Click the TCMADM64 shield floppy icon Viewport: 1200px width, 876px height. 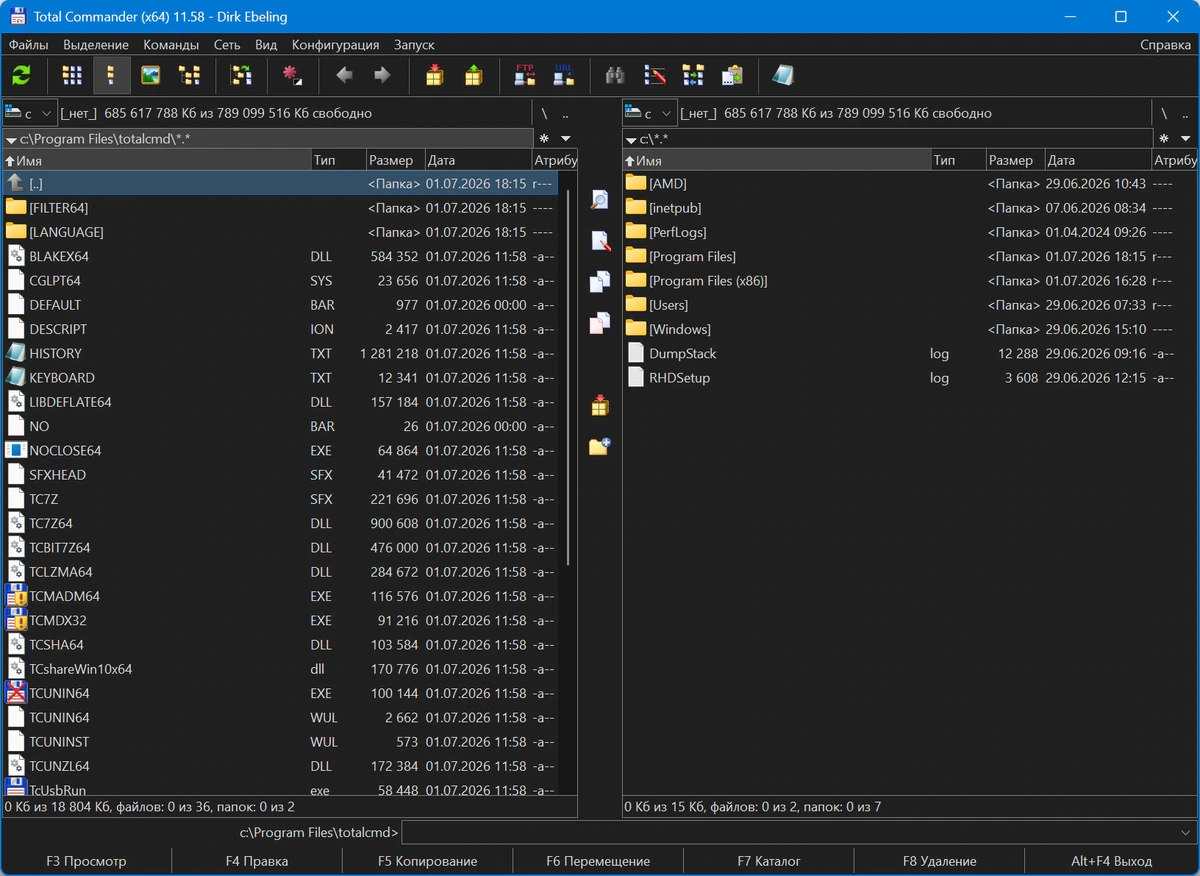click(16, 596)
